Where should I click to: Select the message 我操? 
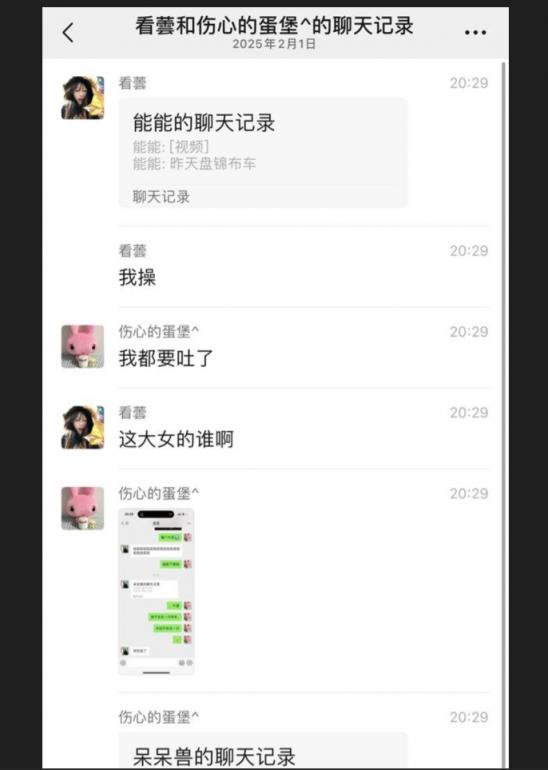tap(137, 277)
